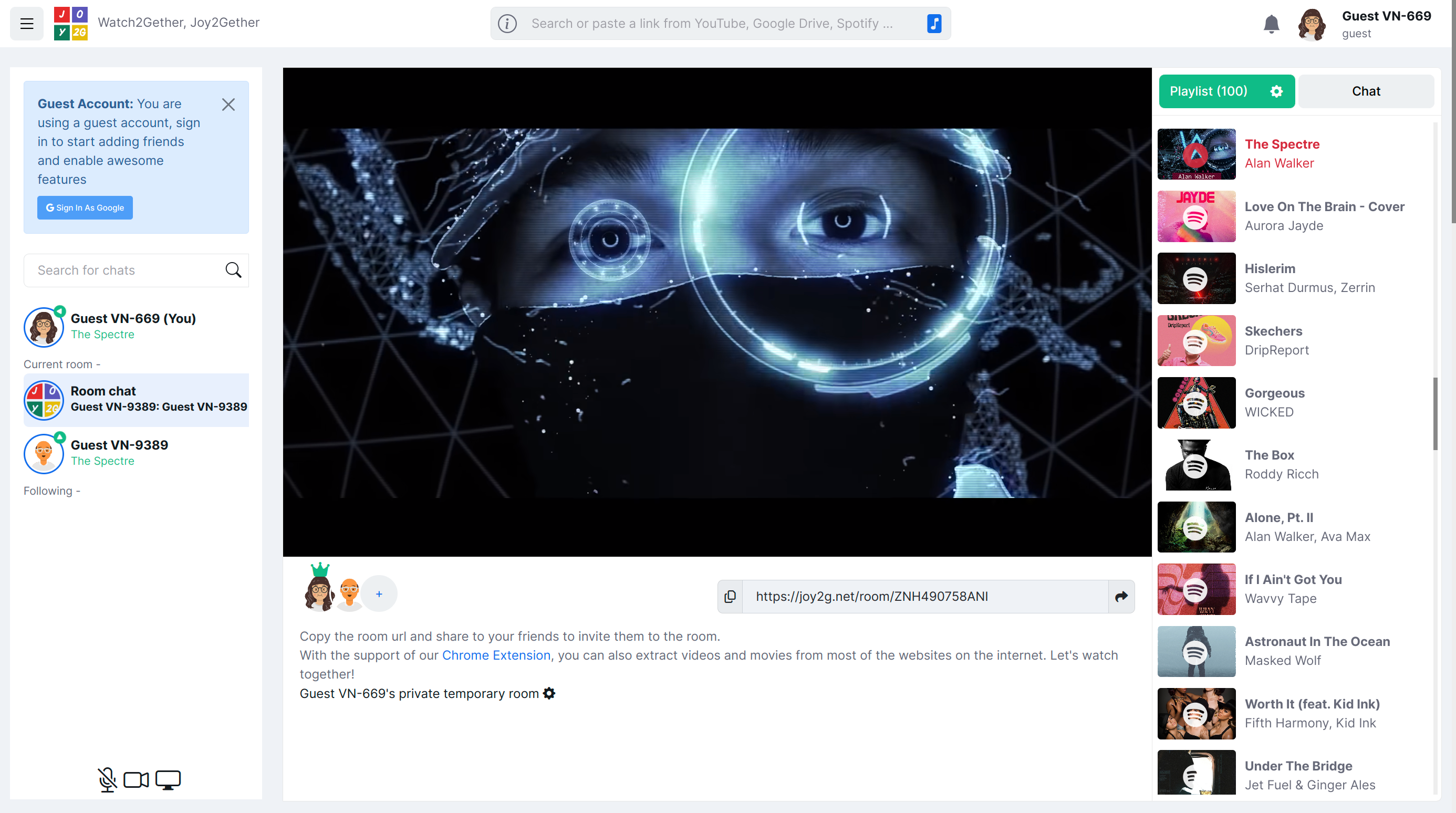Viewport: 1456px width, 813px height.
Task: Select Guest VN-669 (You) in chat list
Action: [x=136, y=327]
